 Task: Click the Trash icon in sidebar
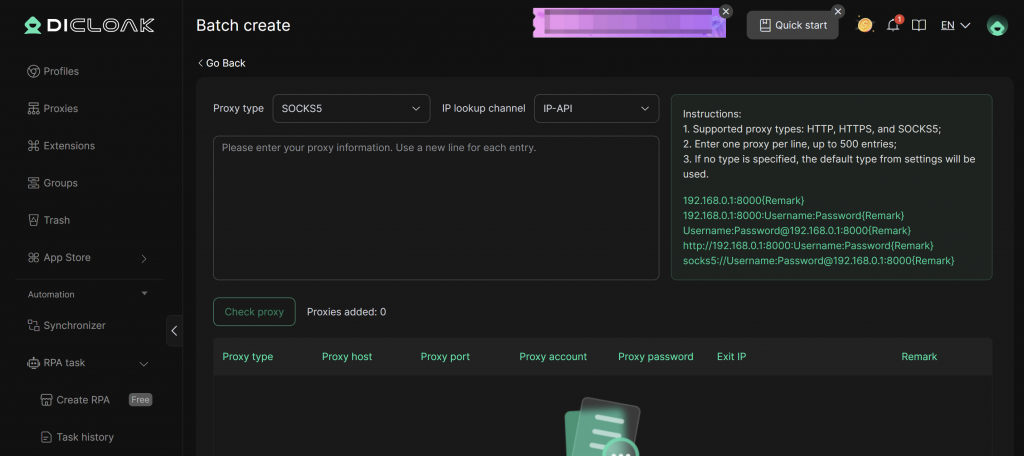(x=34, y=220)
